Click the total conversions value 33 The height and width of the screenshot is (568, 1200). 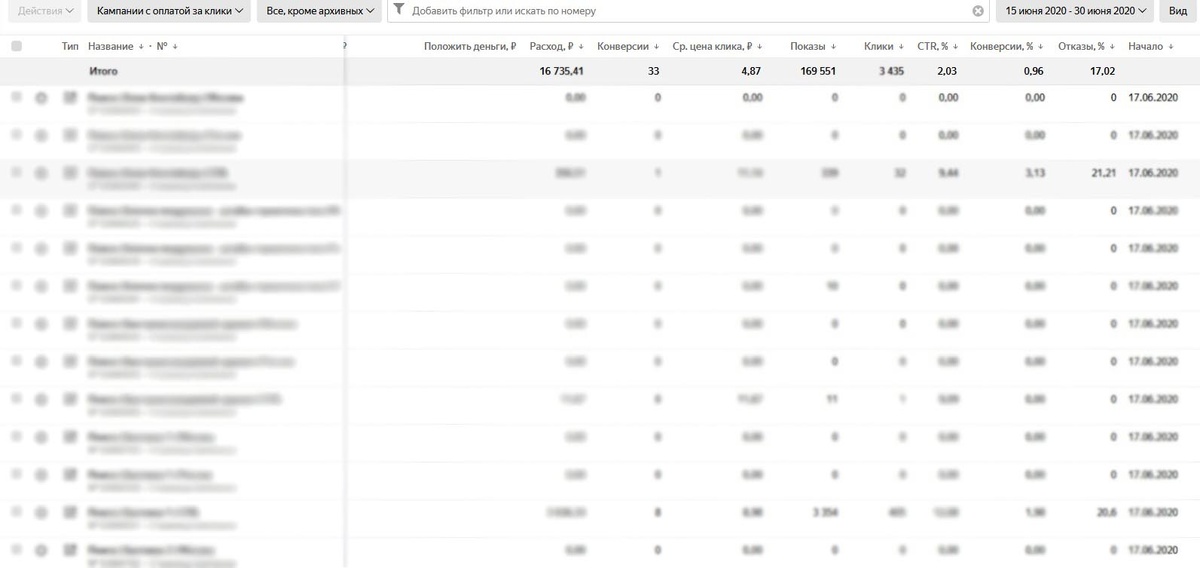[654, 72]
